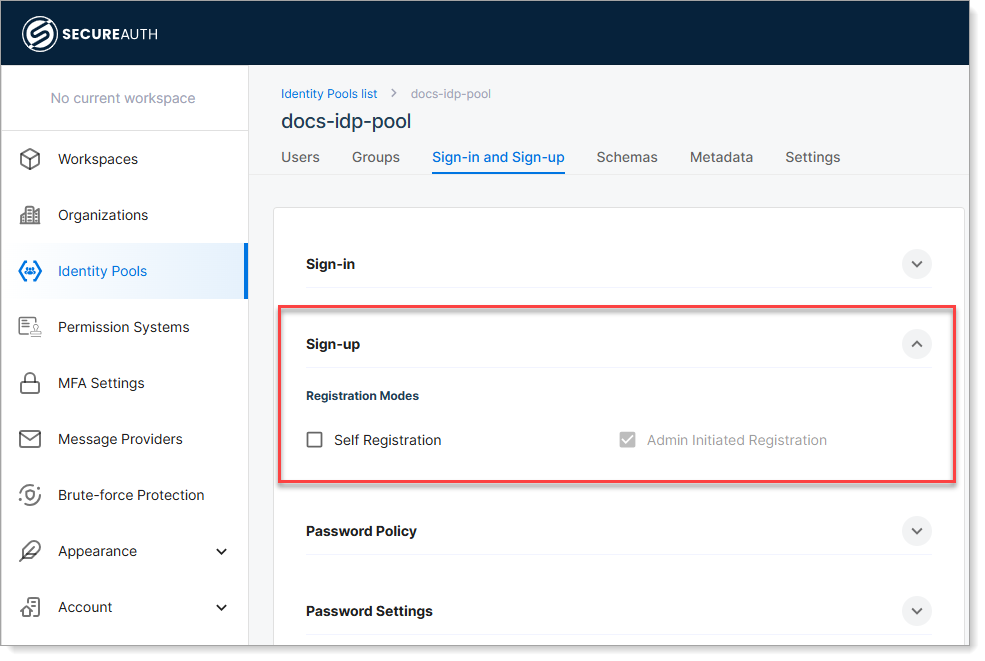Click the Sign-in section heading
The width and height of the screenshot is (985, 661).
pos(330,264)
